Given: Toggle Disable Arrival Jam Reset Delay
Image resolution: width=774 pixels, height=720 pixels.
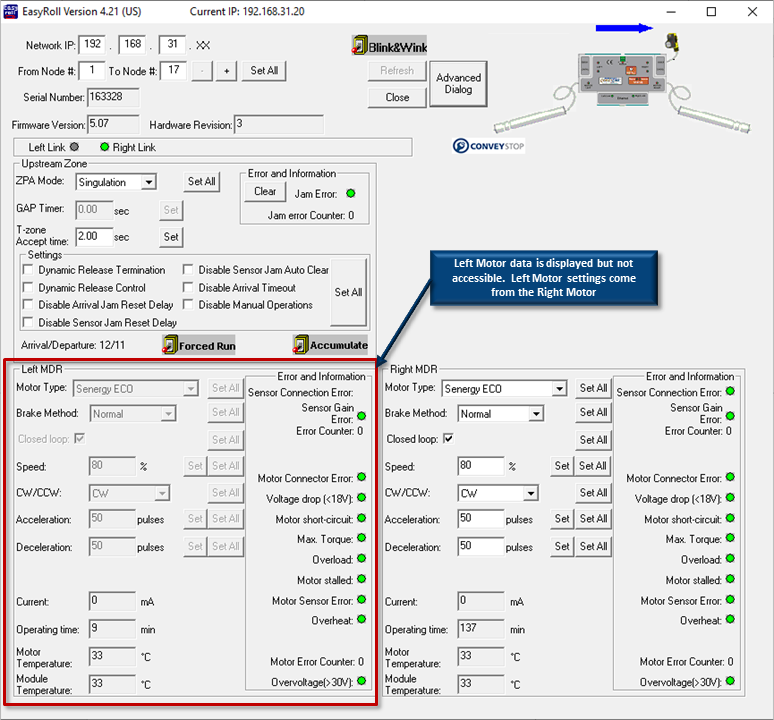Looking at the screenshot, I should click(x=28, y=304).
